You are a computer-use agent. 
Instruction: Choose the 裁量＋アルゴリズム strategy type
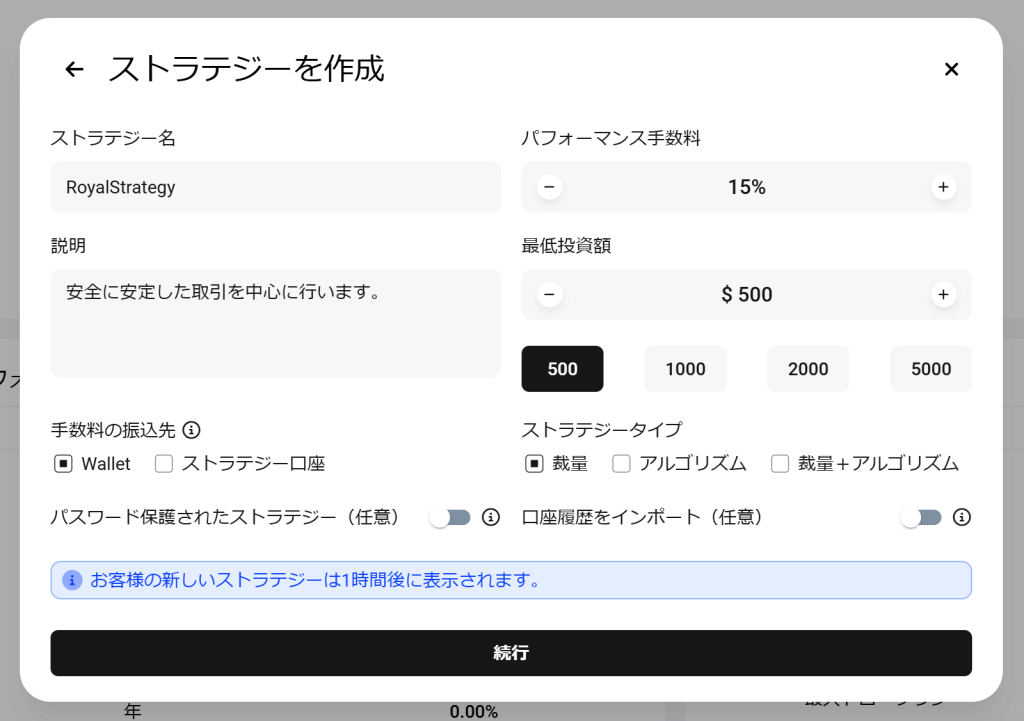click(780, 464)
